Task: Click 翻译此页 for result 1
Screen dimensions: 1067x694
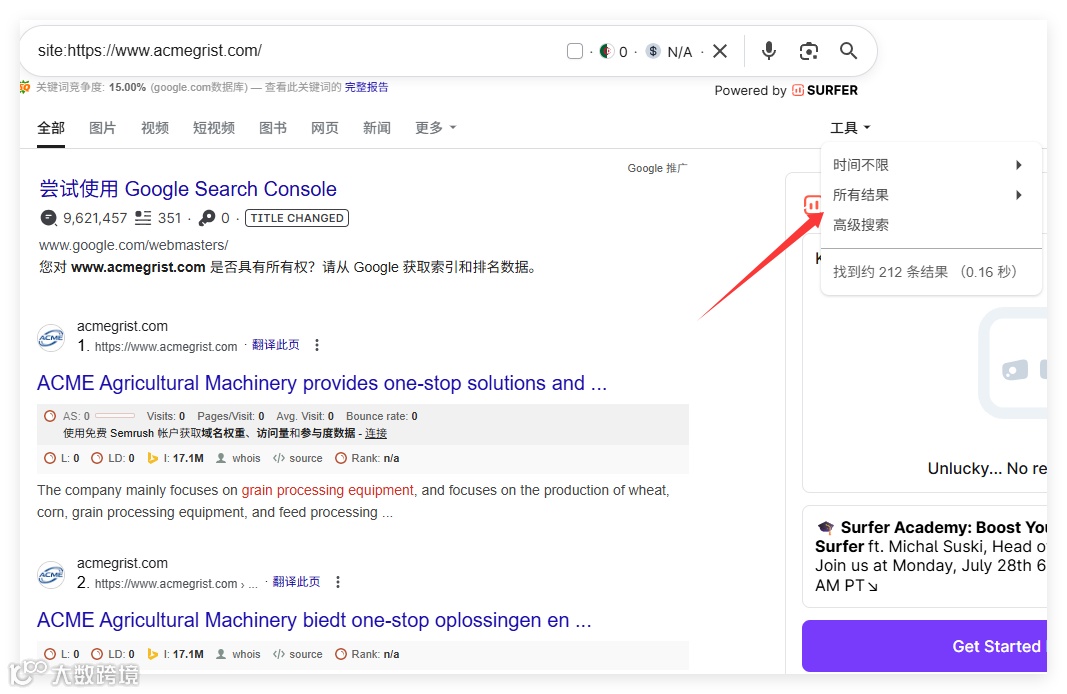Action: (276, 345)
